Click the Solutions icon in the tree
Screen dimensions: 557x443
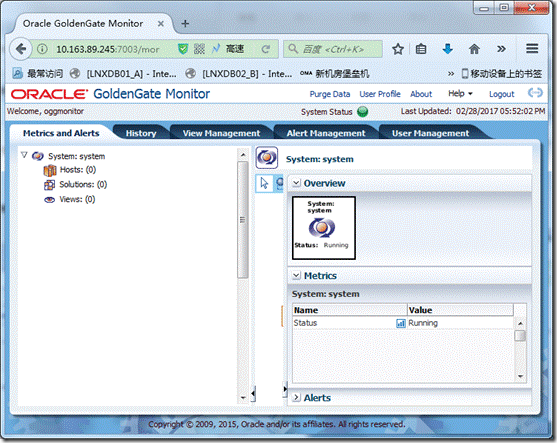[49, 185]
